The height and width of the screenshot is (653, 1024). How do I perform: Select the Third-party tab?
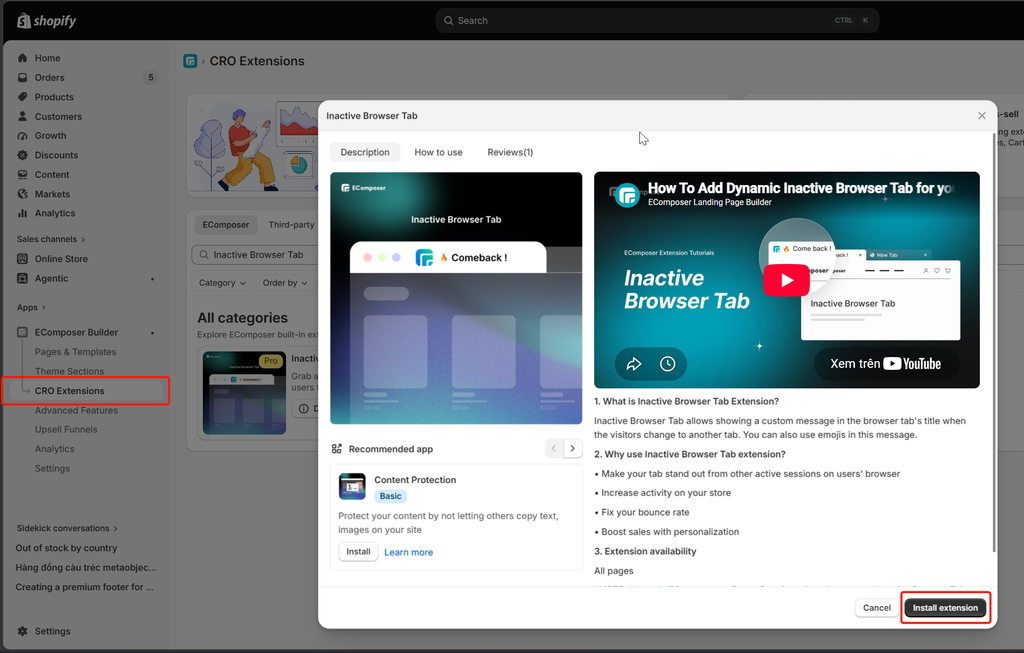pyautogui.click(x=291, y=225)
